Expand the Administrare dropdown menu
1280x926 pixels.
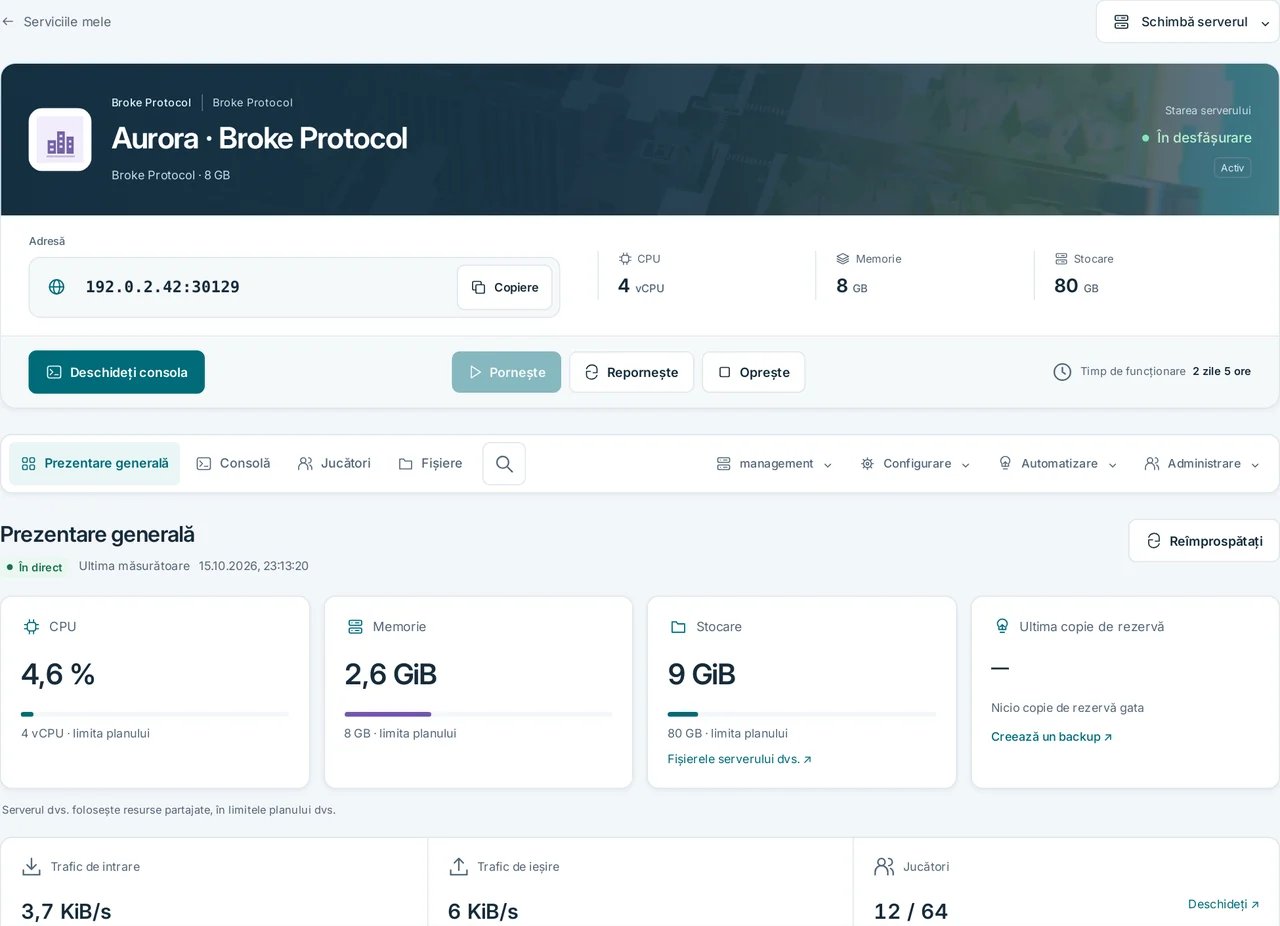[1201, 464]
